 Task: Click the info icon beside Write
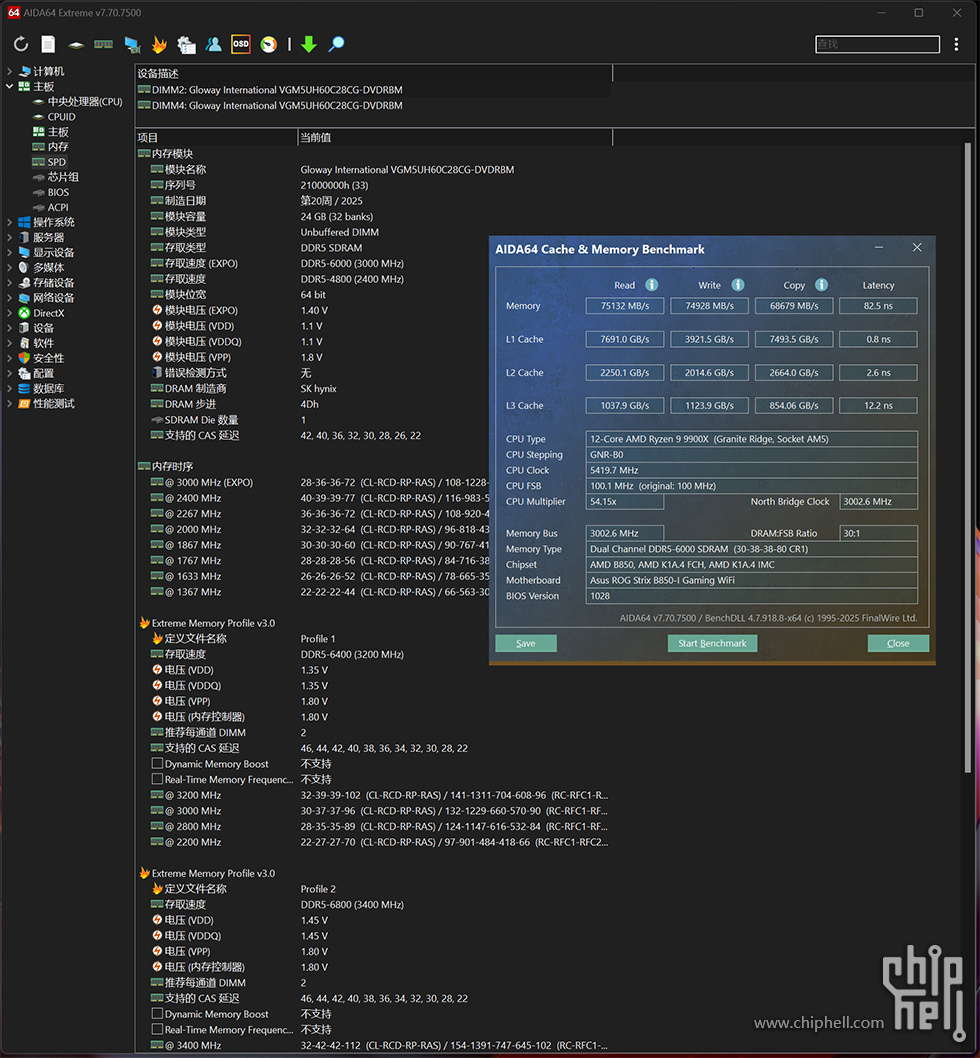coord(738,285)
